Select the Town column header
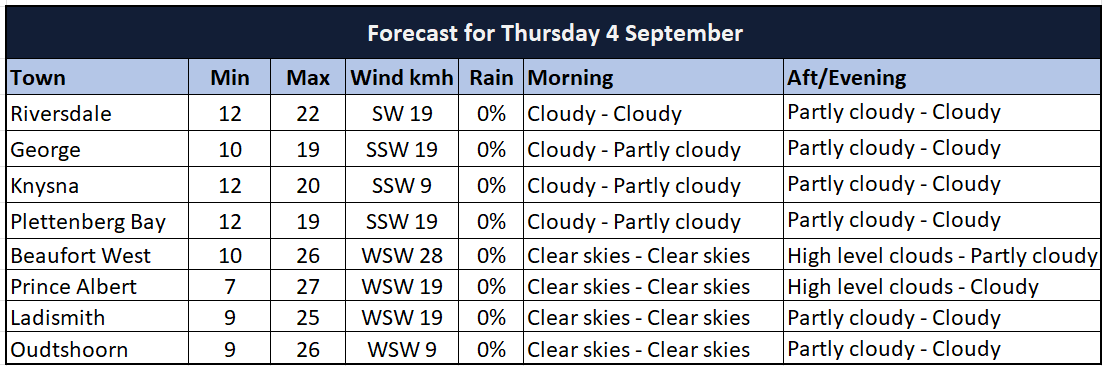 click(97, 77)
